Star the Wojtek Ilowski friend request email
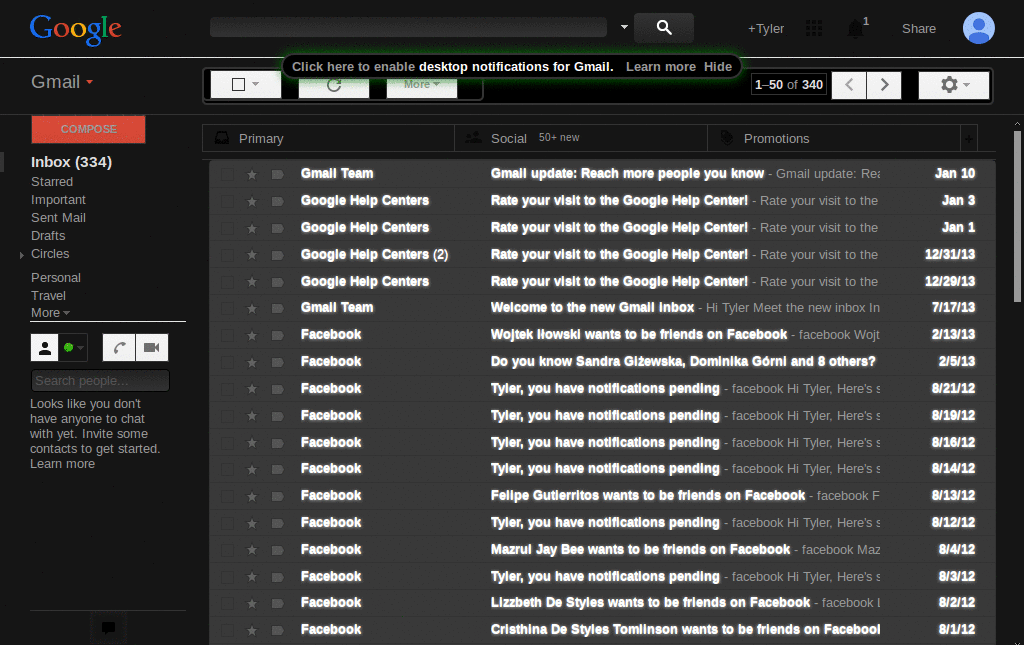 pos(251,335)
